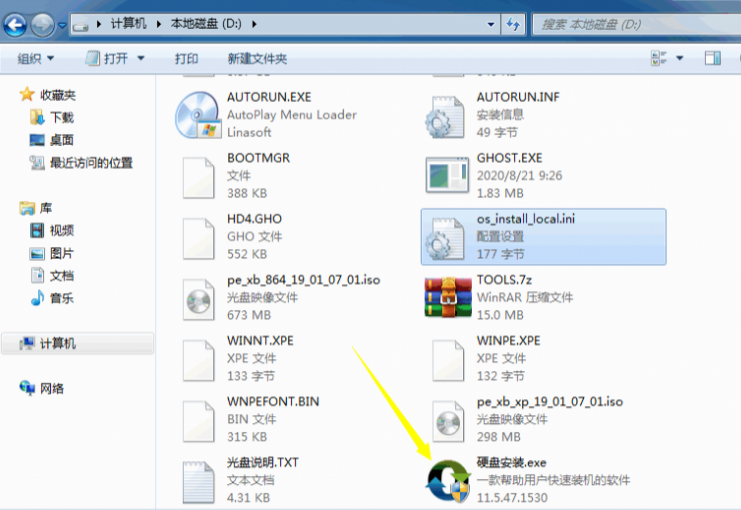Expand the arrow between 计算机 and 本地磁盘
This screenshot has width=741, height=510.
(x=159, y=24)
